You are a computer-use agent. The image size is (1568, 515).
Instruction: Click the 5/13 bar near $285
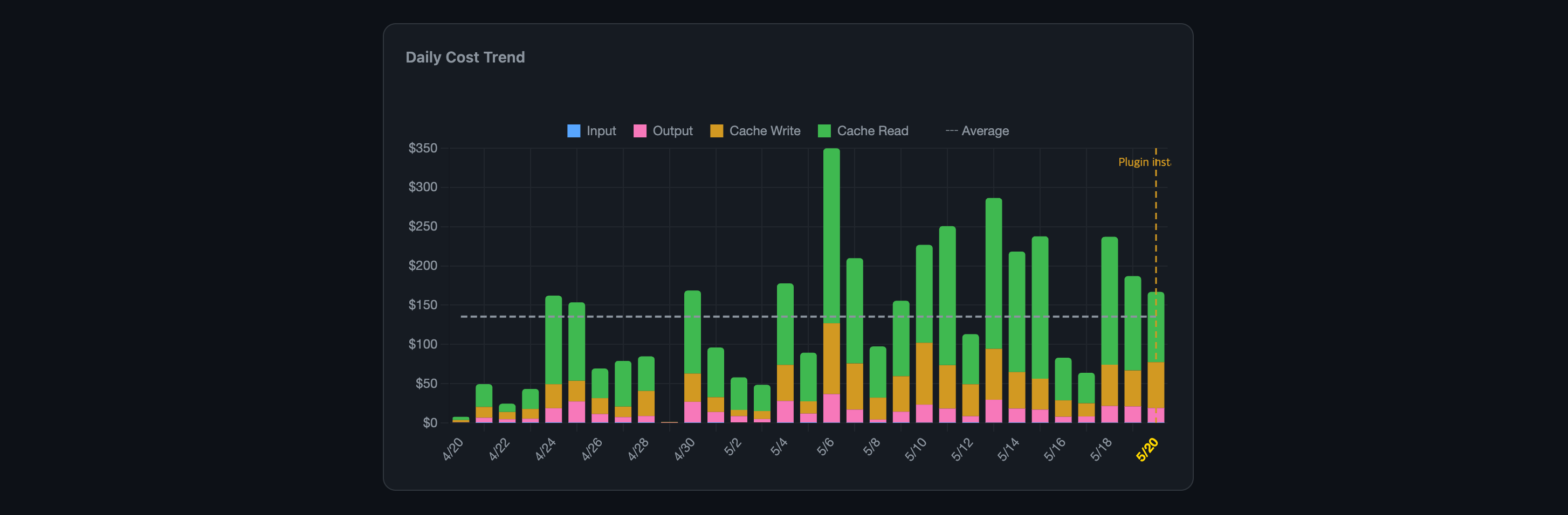[993, 310]
